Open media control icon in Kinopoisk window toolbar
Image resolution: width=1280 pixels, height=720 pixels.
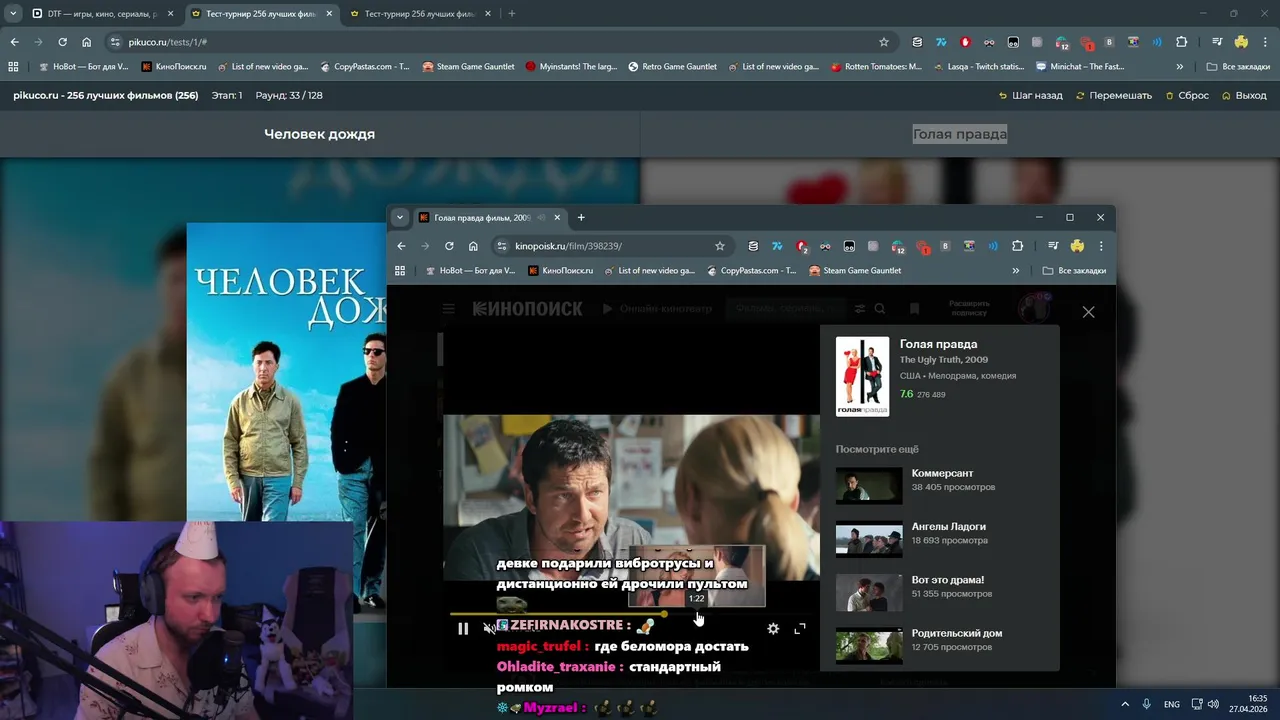click(x=1053, y=246)
